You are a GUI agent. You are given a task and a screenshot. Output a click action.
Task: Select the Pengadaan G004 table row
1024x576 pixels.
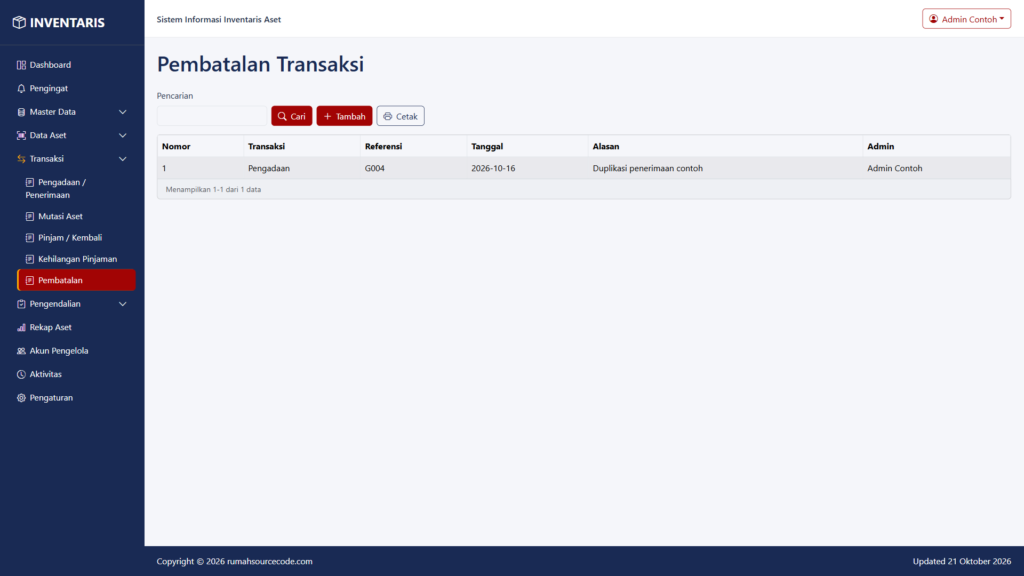pos(583,168)
